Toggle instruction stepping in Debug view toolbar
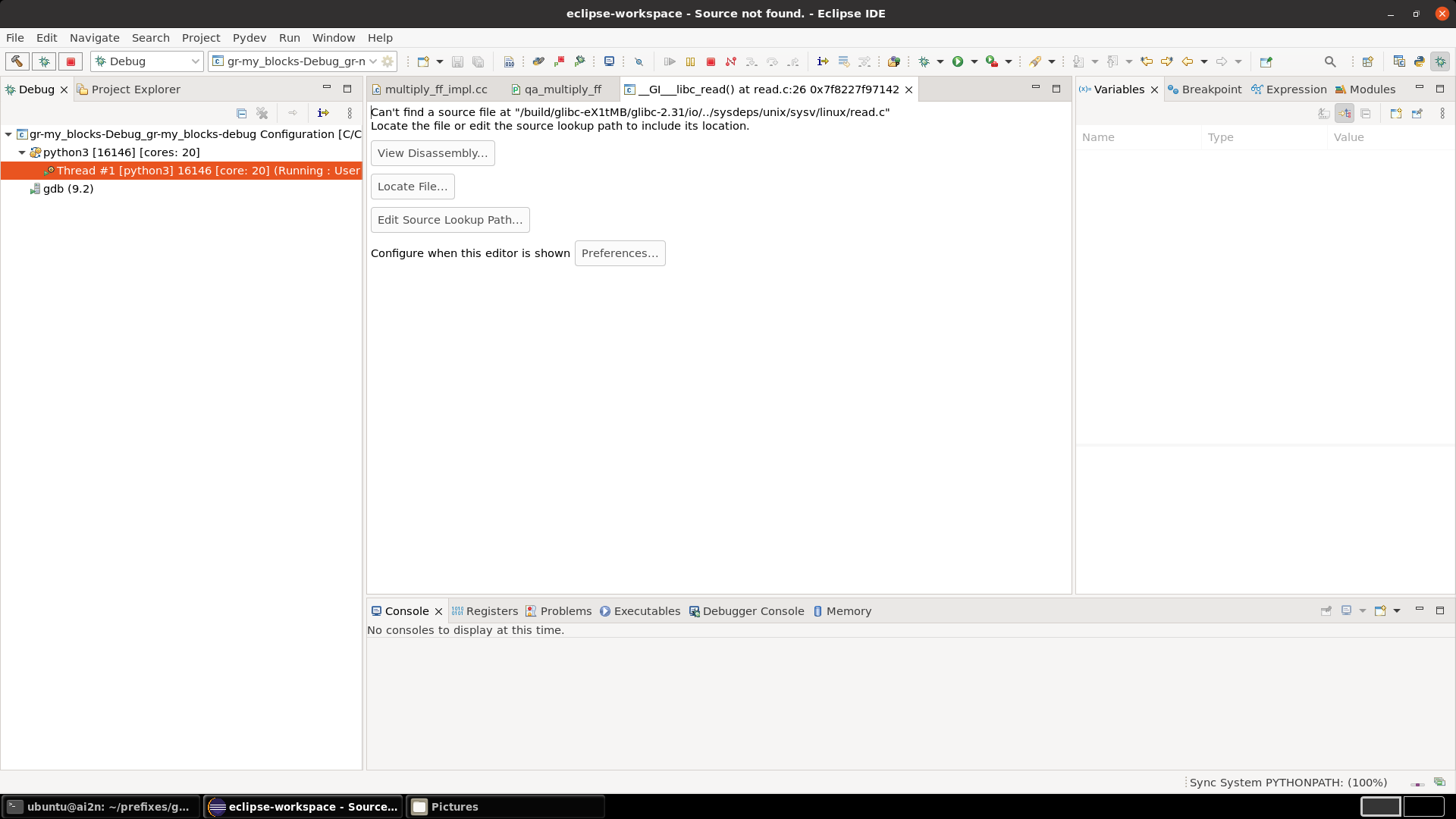The width and height of the screenshot is (1456, 819). pos(324,113)
